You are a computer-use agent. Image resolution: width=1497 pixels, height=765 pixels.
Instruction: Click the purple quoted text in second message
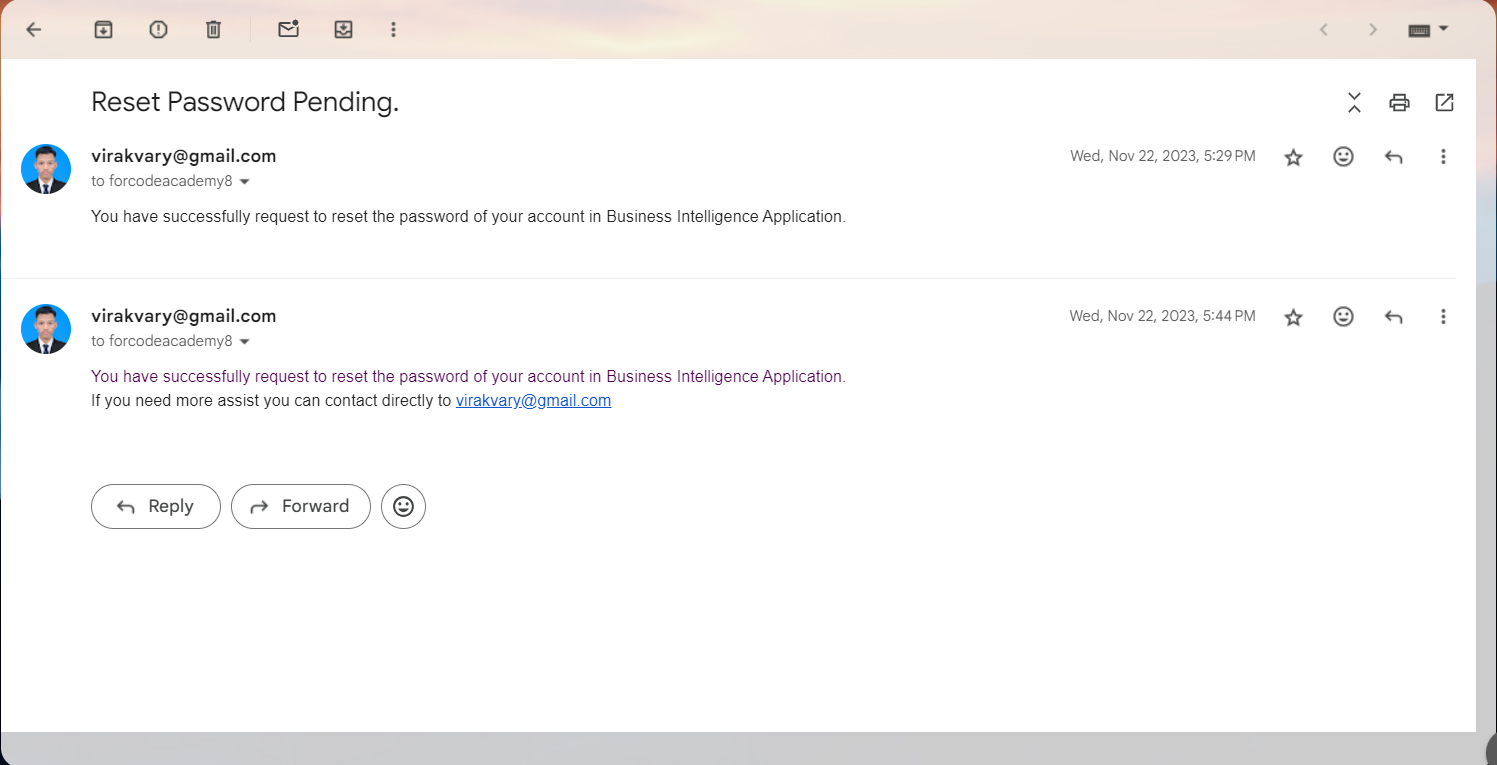(x=468, y=376)
